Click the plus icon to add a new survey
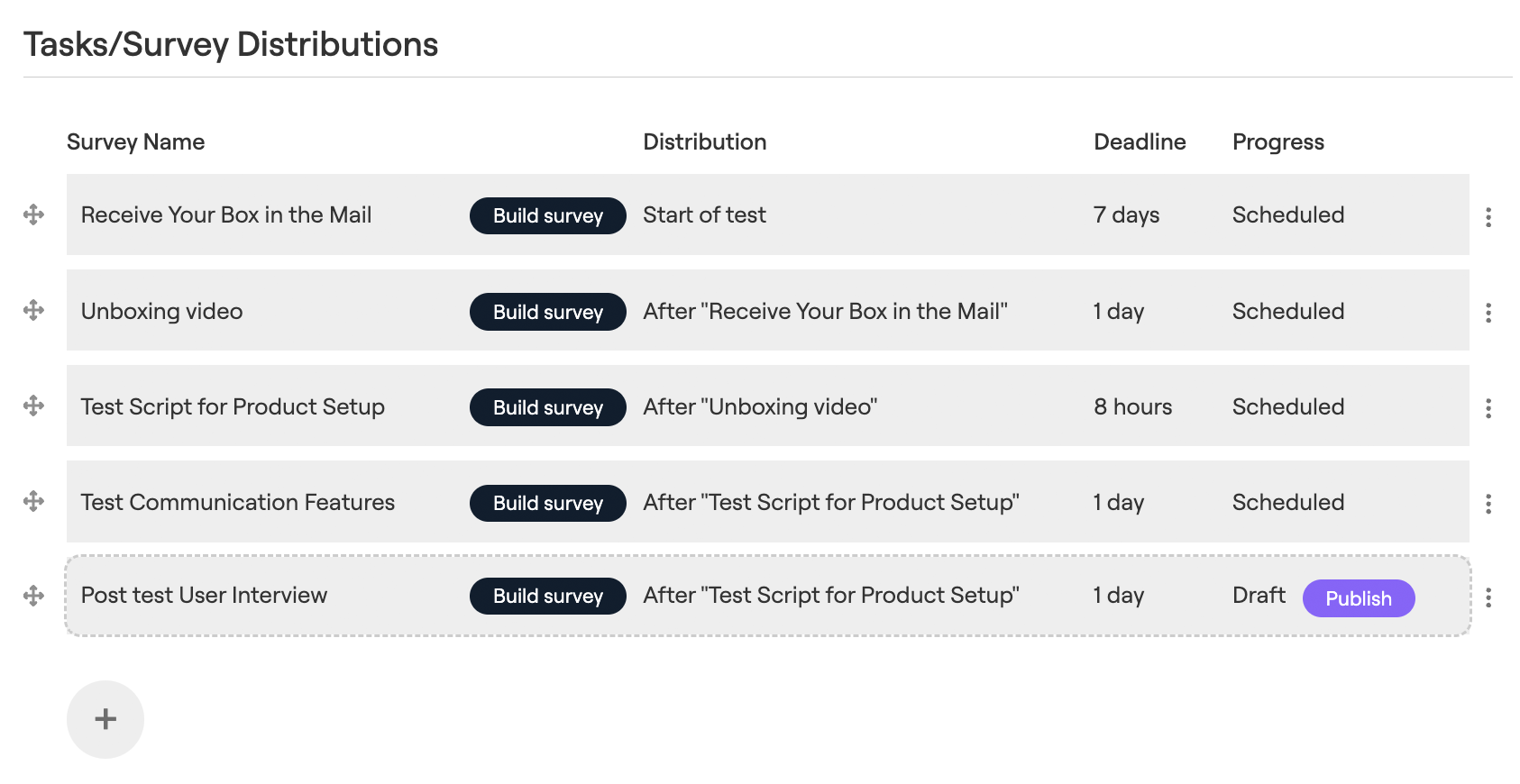Viewport: 1520px width, 784px height. 105,719
